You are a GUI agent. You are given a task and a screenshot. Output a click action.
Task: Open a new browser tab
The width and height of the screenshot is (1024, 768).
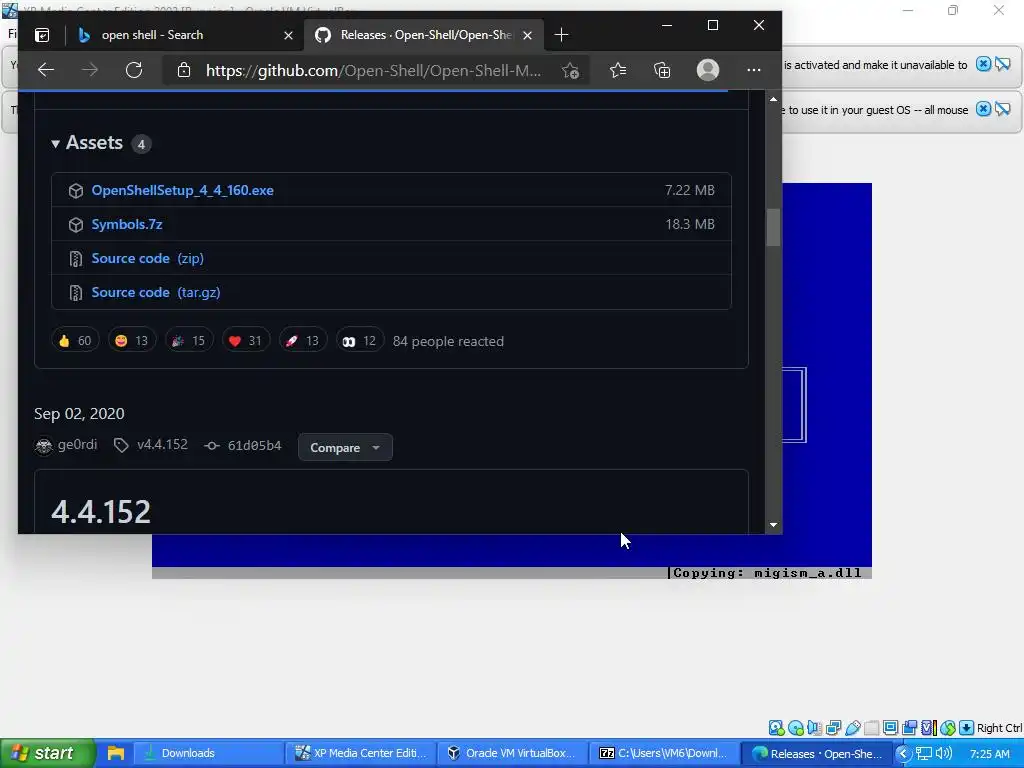click(561, 35)
